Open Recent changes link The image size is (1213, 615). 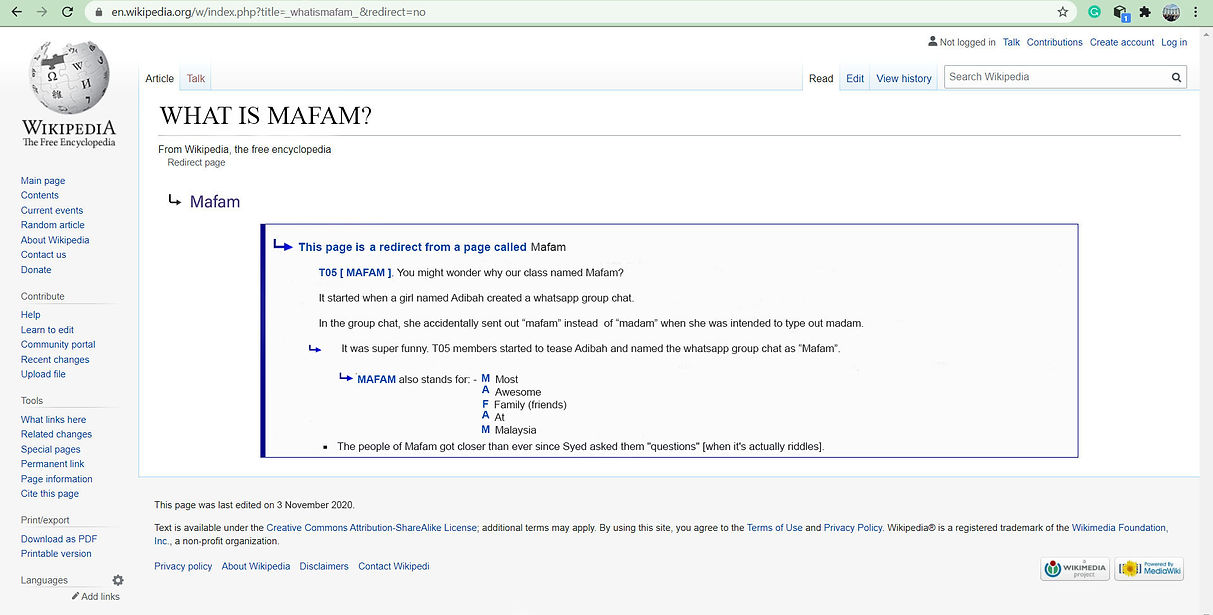55,359
